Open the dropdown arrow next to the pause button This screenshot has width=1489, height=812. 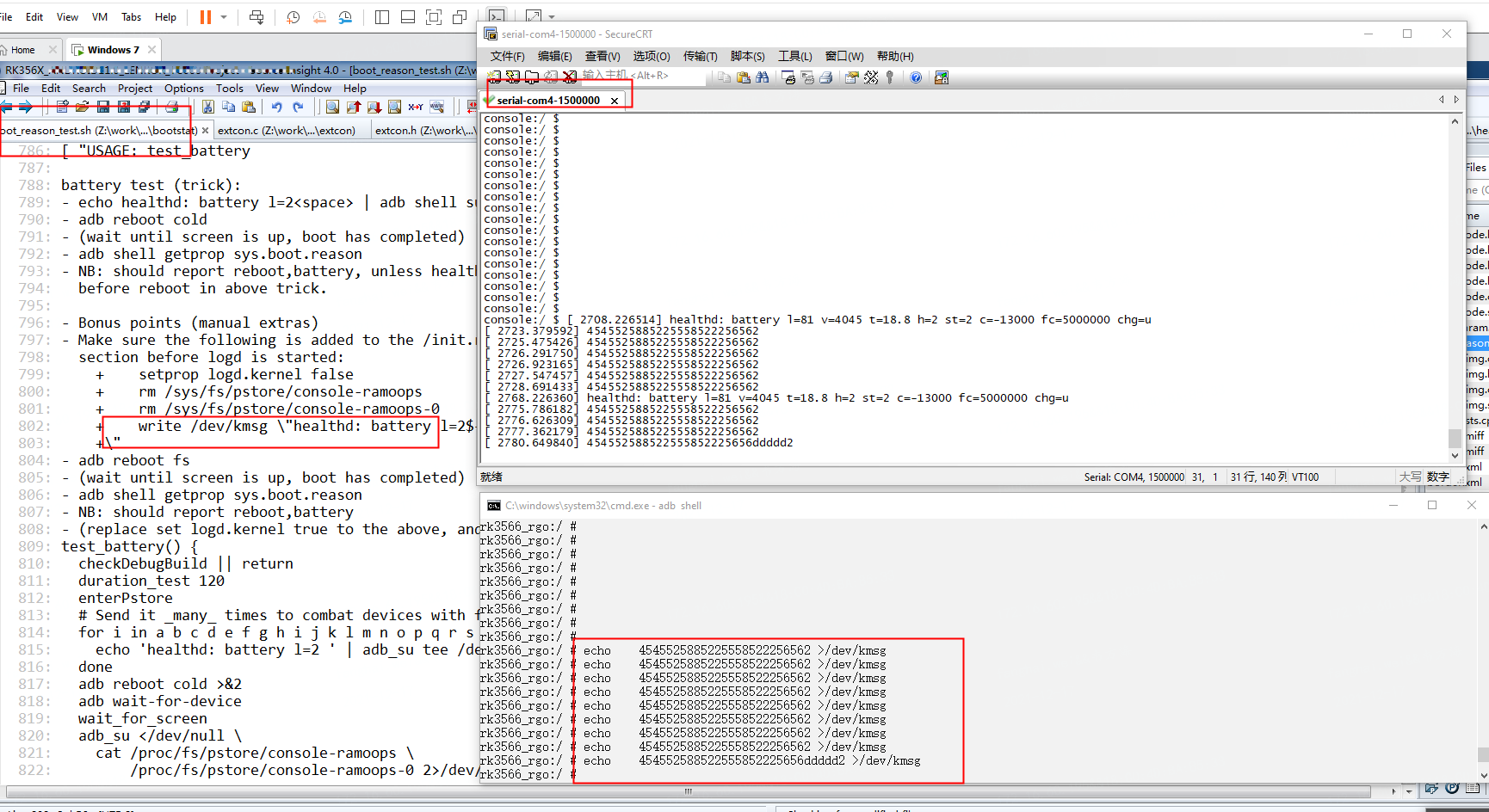tap(224, 16)
